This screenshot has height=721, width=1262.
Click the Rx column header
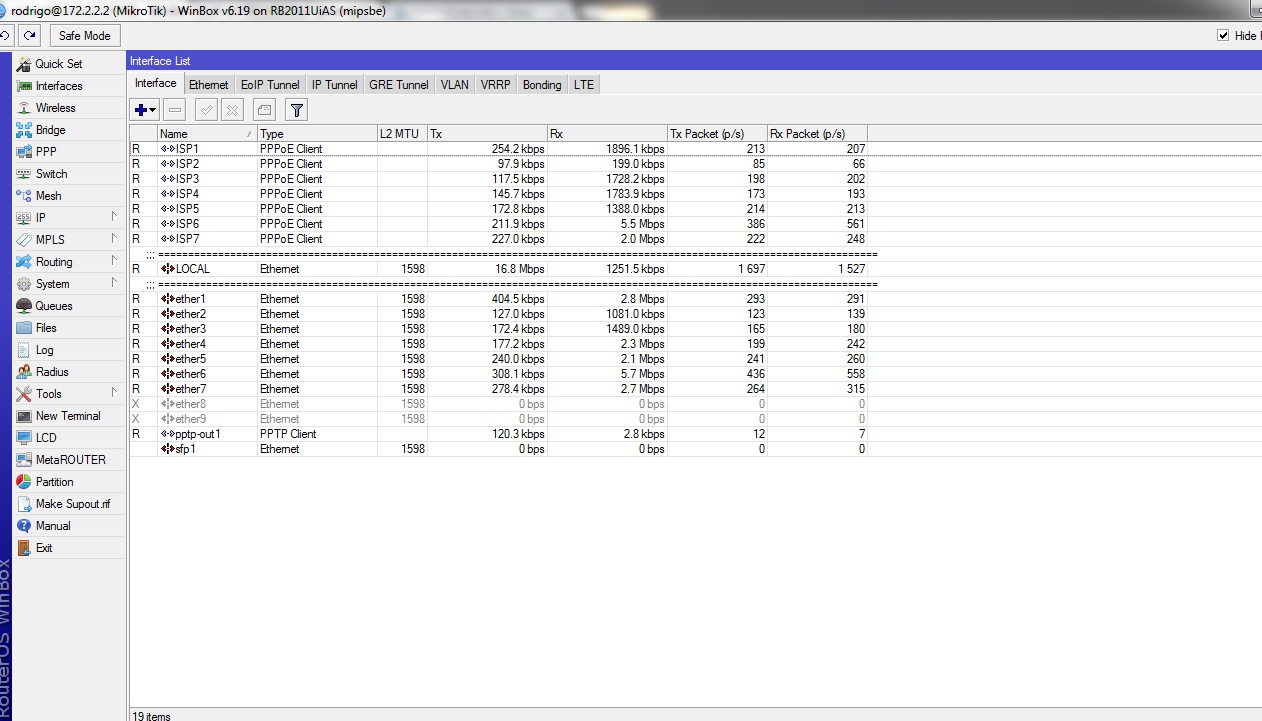pyautogui.click(x=607, y=134)
